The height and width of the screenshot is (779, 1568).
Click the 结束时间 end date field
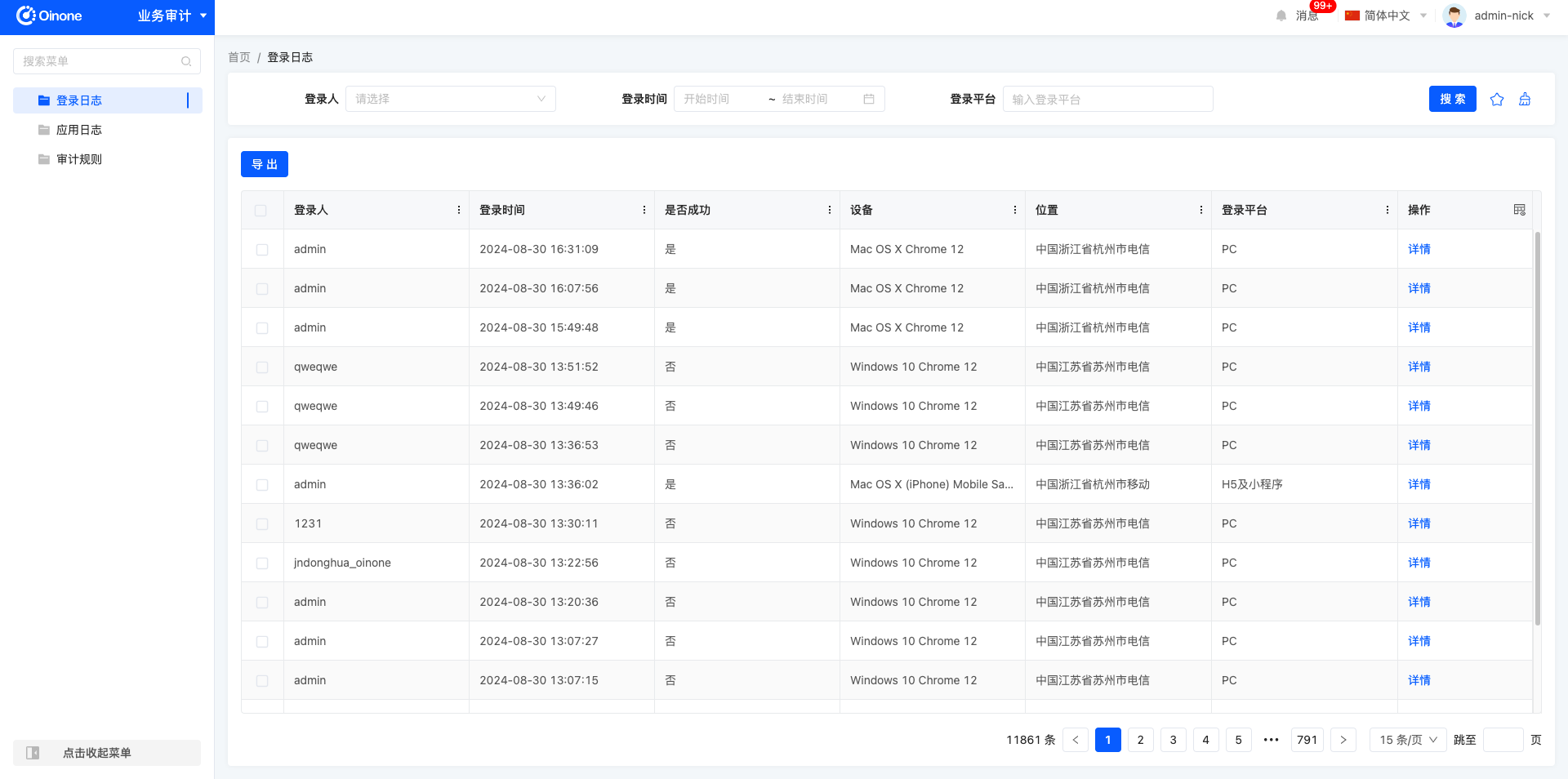[x=817, y=99]
